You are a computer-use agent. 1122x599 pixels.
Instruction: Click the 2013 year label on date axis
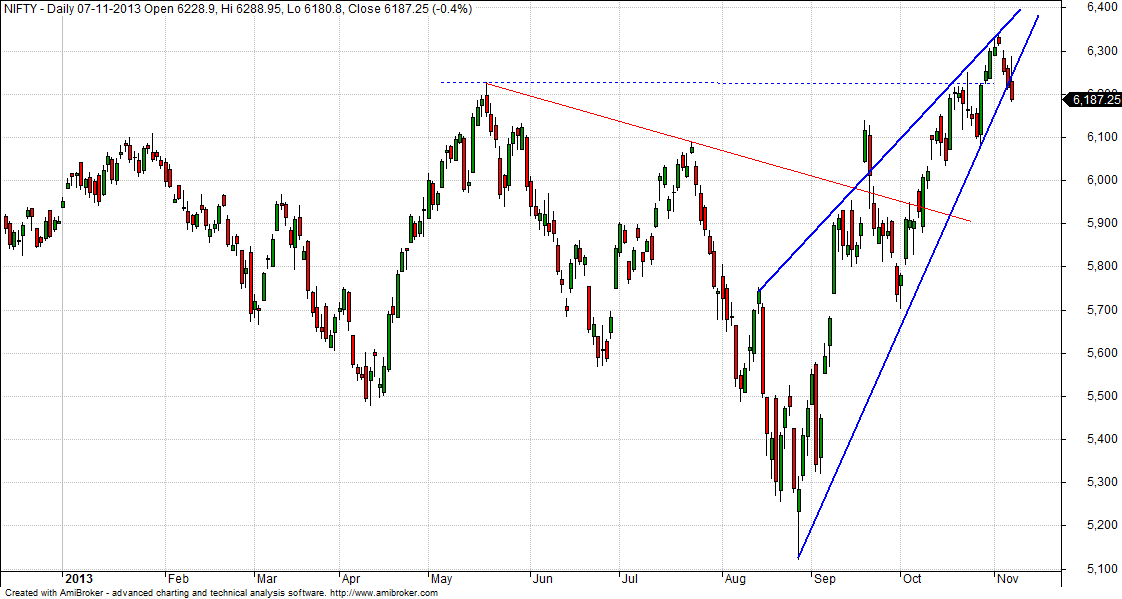click(78, 579)
